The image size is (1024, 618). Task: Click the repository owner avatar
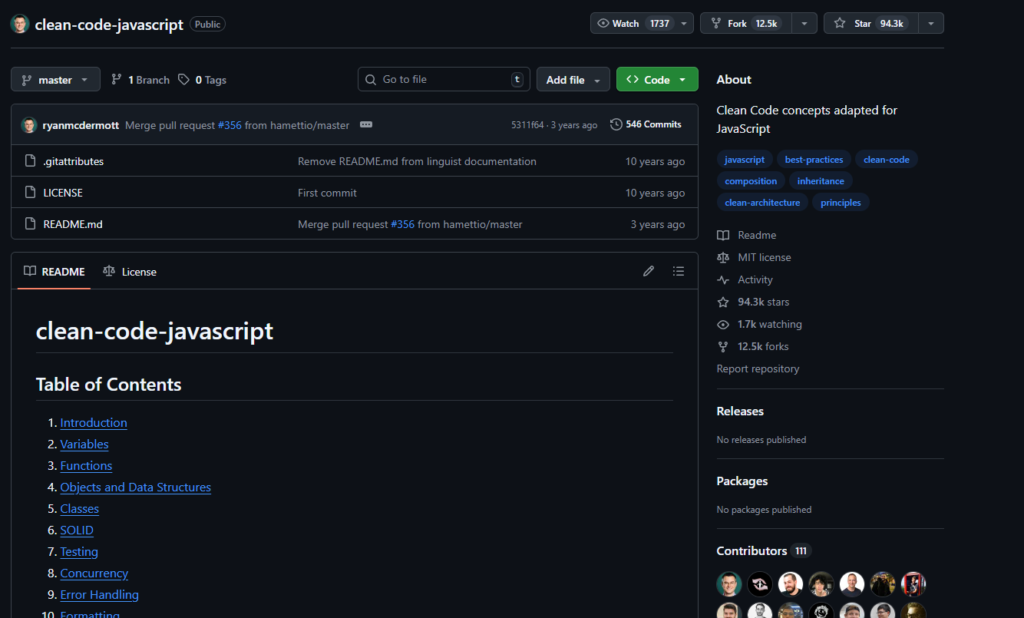coord(20,24)
